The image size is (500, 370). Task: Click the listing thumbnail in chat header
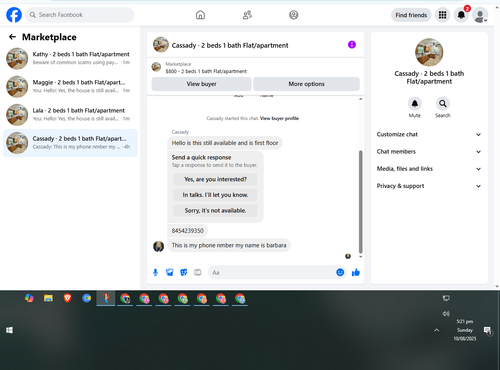[x=161, y=45]
